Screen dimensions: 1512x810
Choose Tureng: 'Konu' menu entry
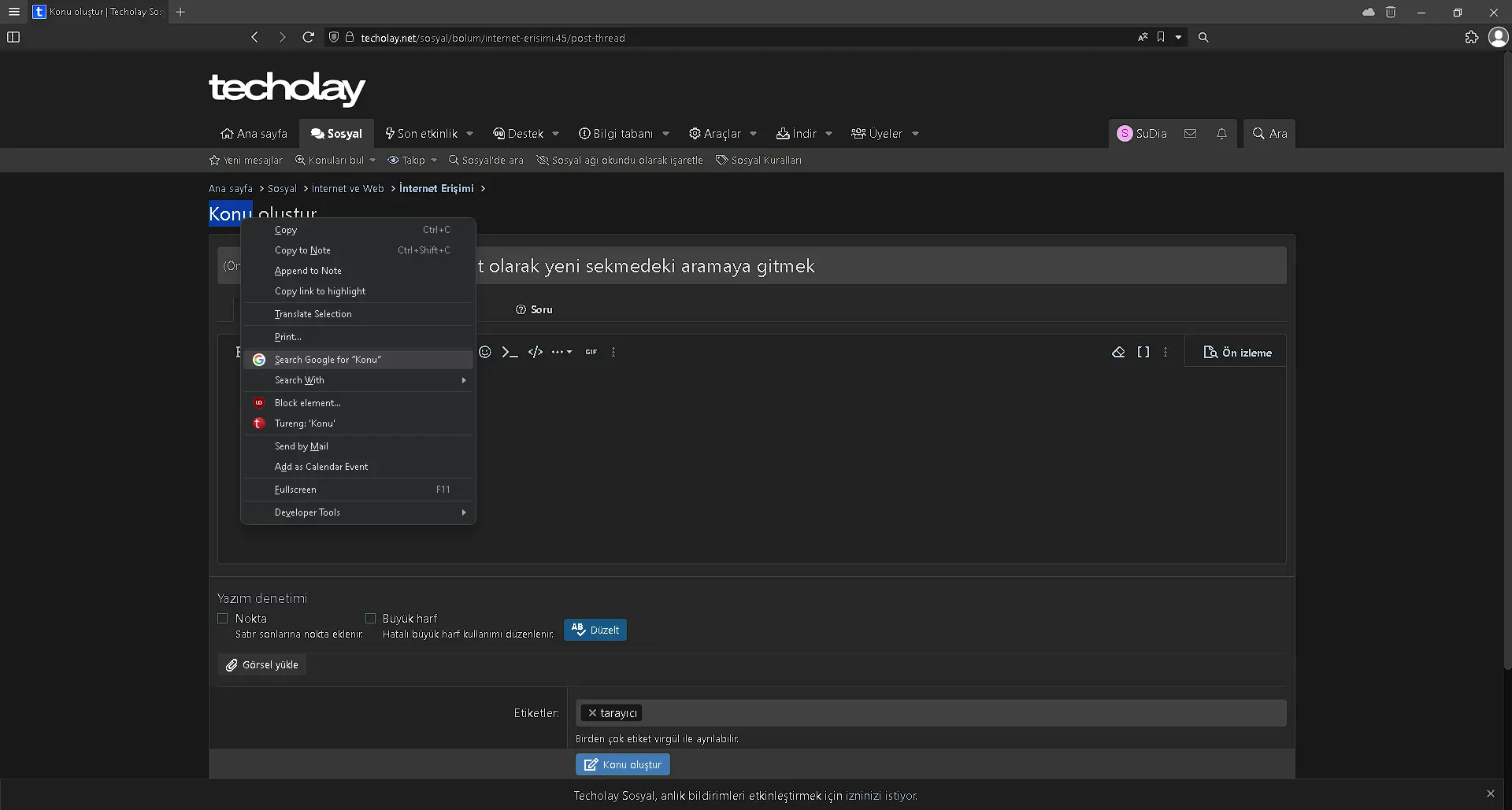tap(358, 423)
